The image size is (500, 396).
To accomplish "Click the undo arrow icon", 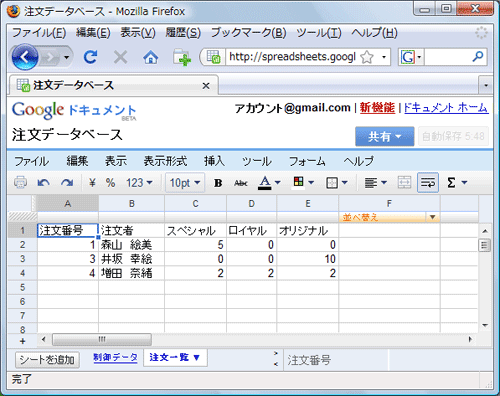I will [x=44, y=183].
